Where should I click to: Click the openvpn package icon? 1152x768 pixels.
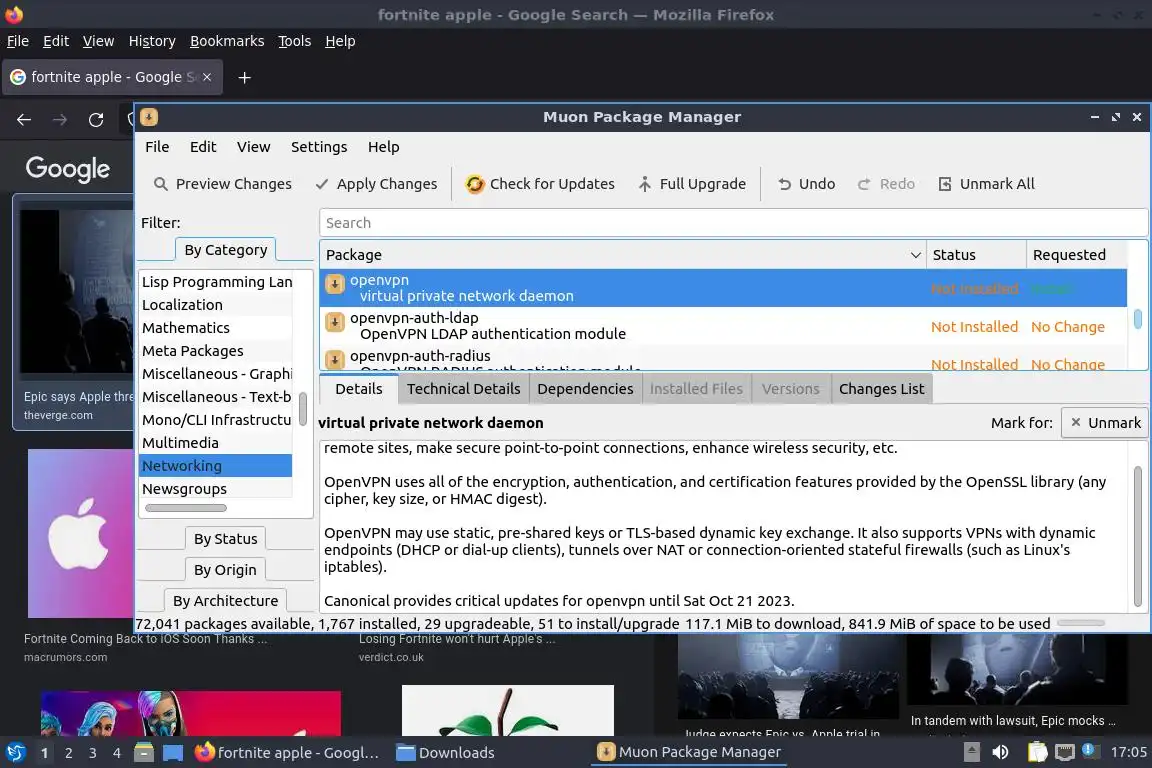click(334, 284)
